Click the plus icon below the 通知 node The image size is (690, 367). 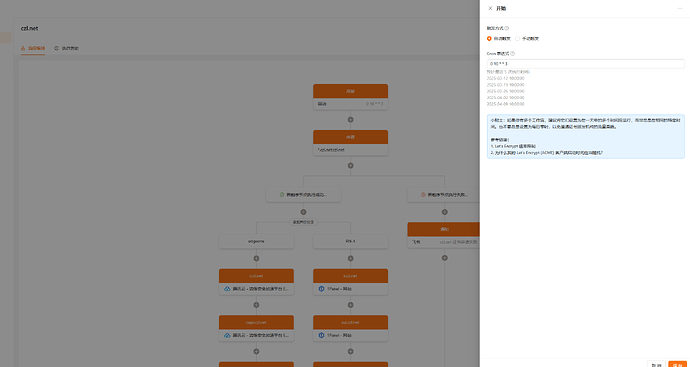444,258
